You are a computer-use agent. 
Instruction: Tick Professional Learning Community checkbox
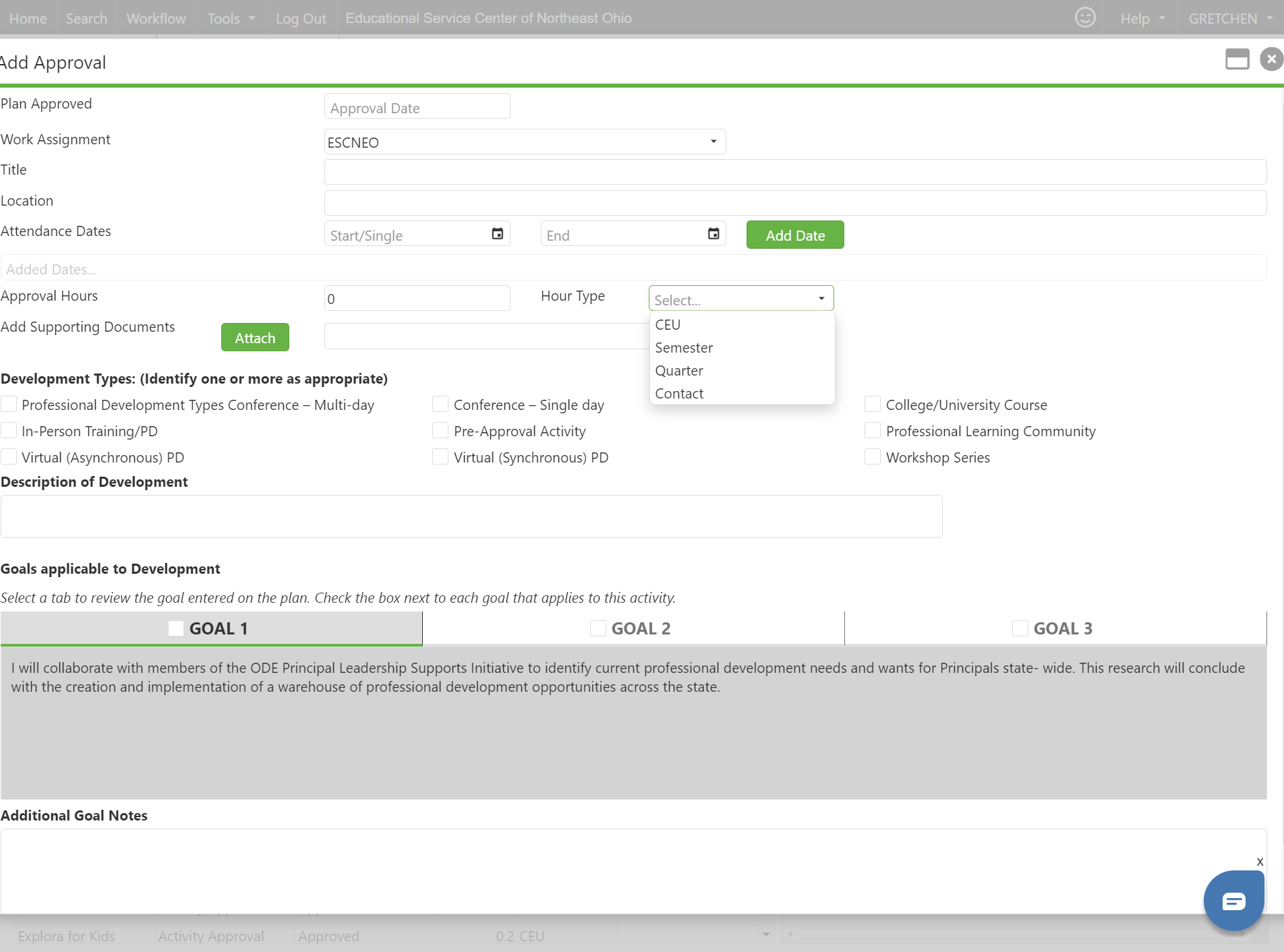pyautogui.click(x=873, y=430)
